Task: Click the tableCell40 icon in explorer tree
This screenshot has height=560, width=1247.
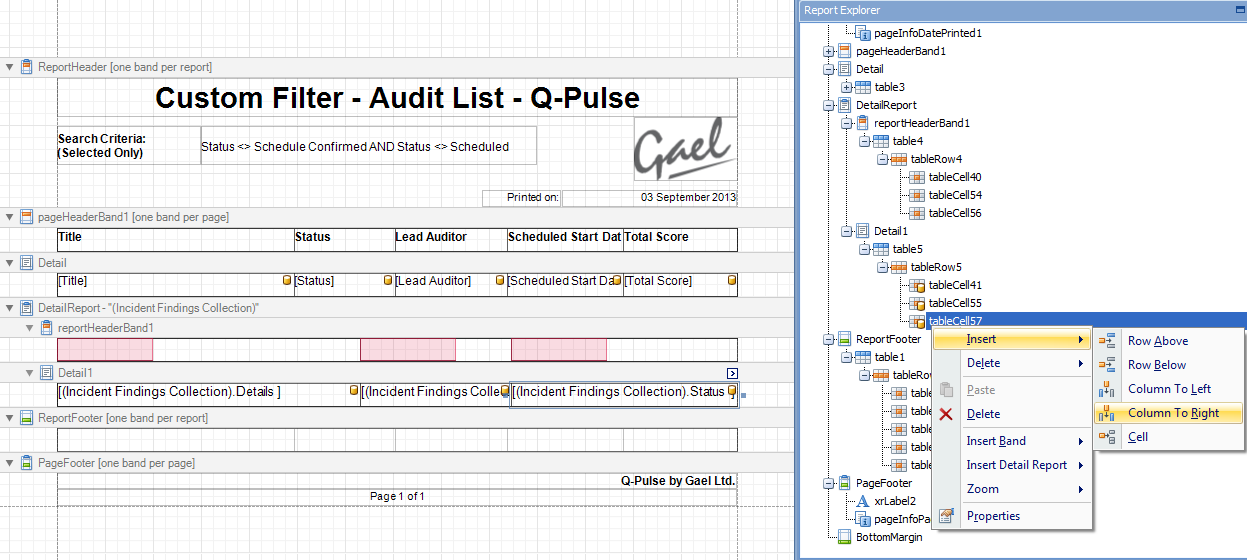Action: coord(918,177)
